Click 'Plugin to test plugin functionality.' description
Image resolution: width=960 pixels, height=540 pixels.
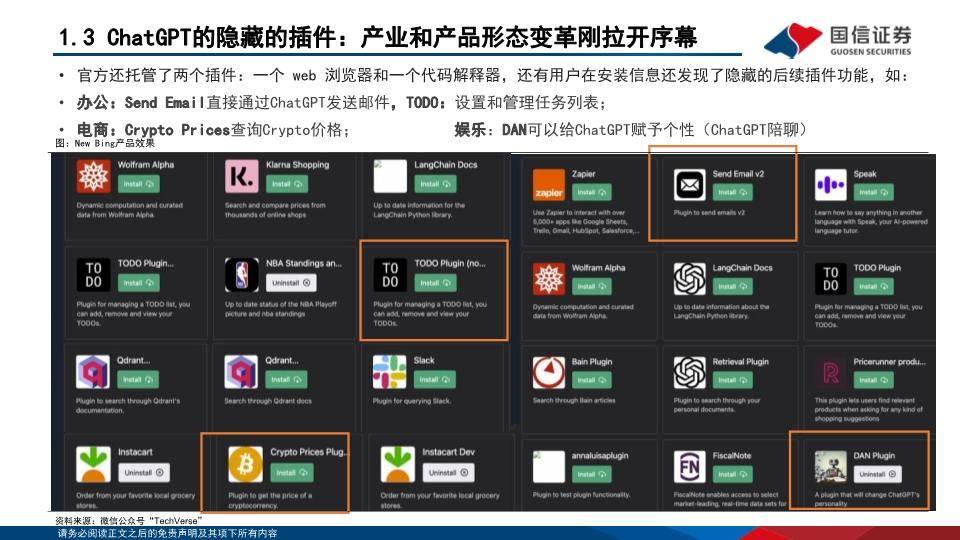(x=582, y=495)
